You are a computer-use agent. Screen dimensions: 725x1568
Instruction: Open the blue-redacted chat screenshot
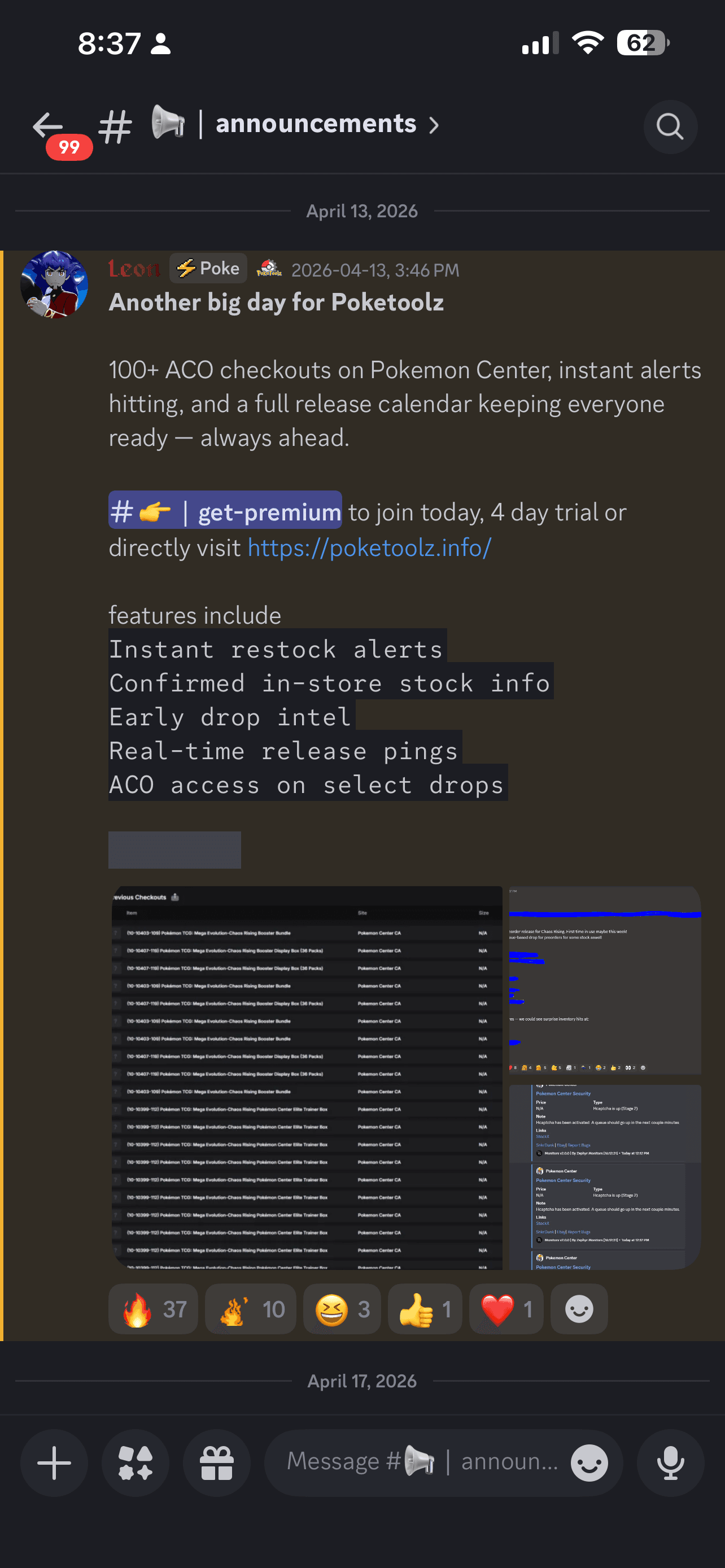(x=605, y=980)
